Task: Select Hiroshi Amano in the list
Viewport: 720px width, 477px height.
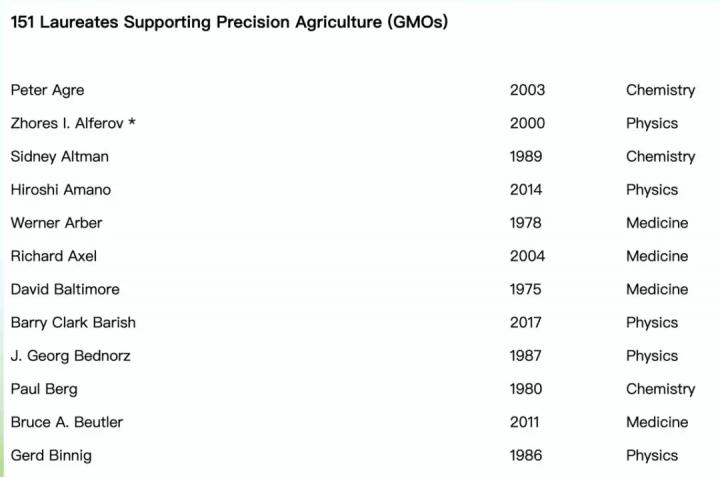Action: pos(61,190)
